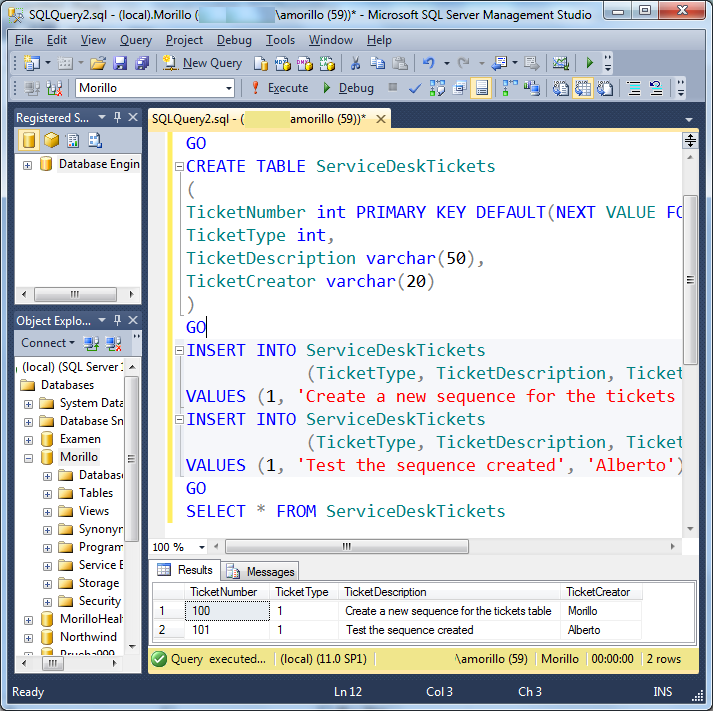Expand the Tables folder under Morillo

click(47, 494)
